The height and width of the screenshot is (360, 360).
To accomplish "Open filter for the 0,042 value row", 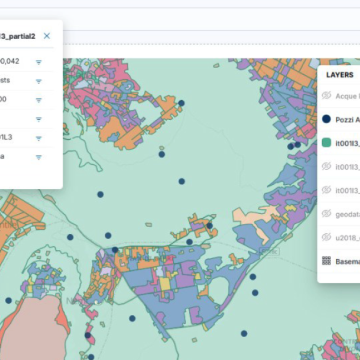I will point(39,62).
